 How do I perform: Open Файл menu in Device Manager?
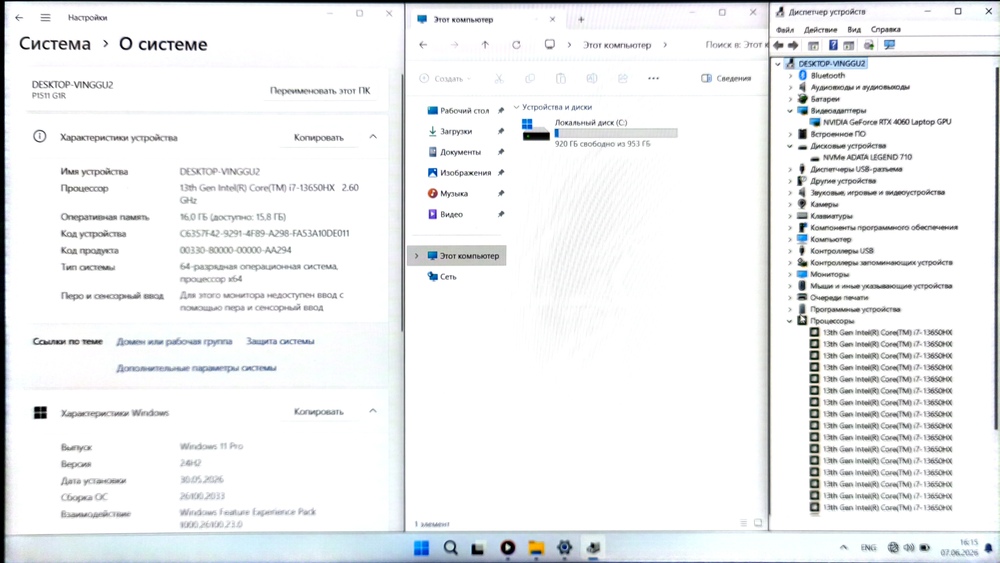(x=785, y=29)
